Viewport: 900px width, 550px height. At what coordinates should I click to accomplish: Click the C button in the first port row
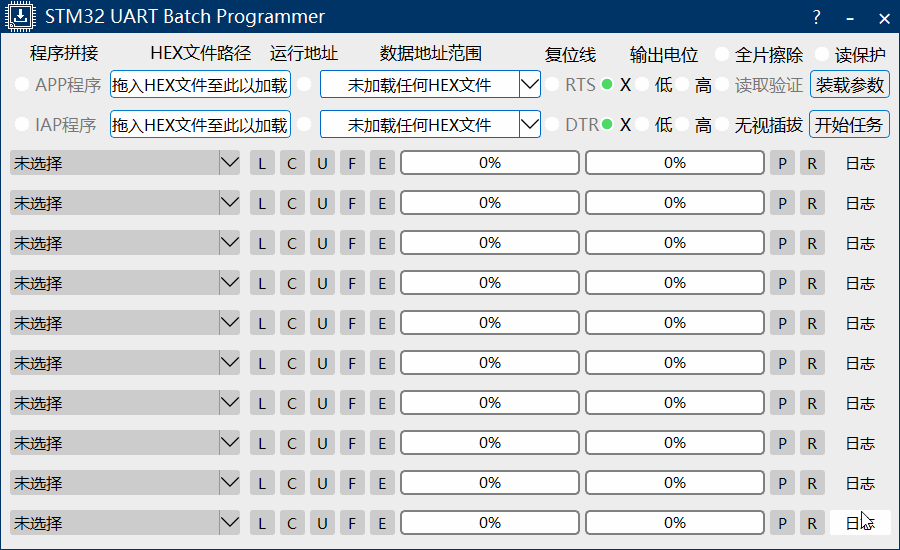point(292,163)
